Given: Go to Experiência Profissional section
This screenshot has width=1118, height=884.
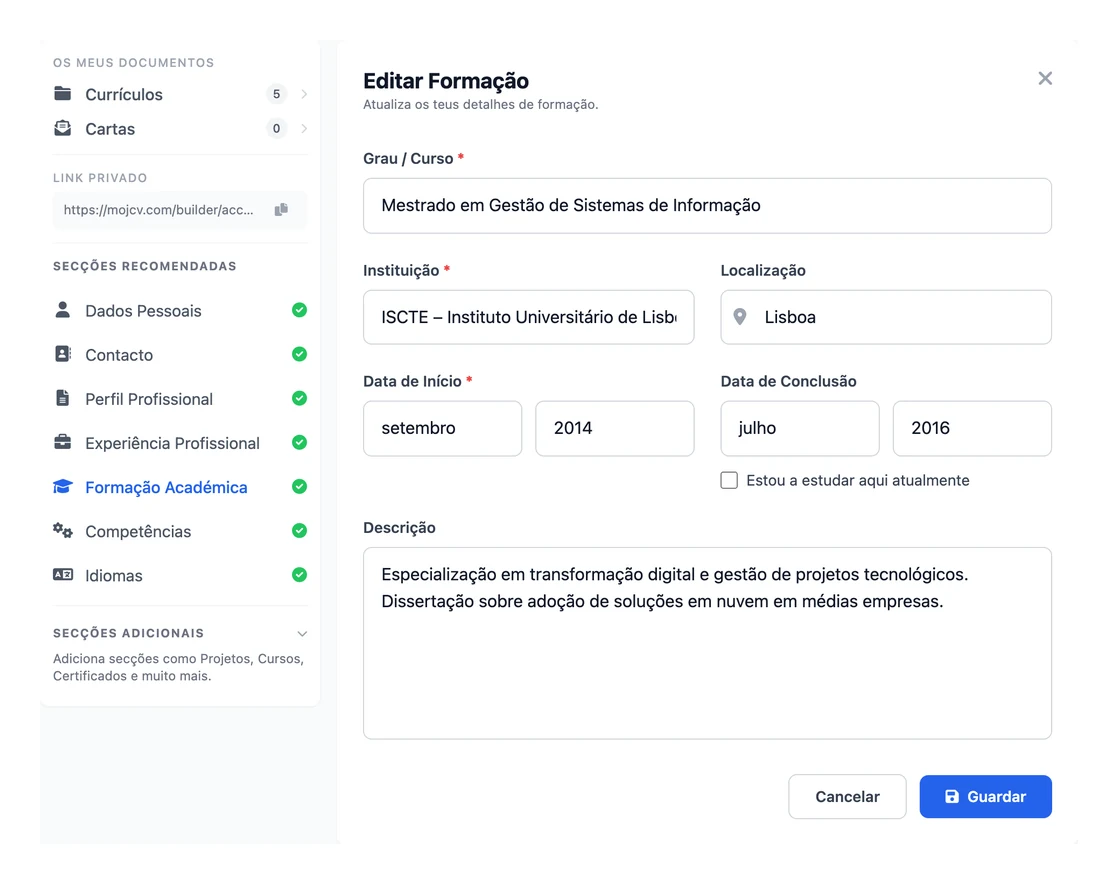Looking at the screenshot, I should (180, 443).
